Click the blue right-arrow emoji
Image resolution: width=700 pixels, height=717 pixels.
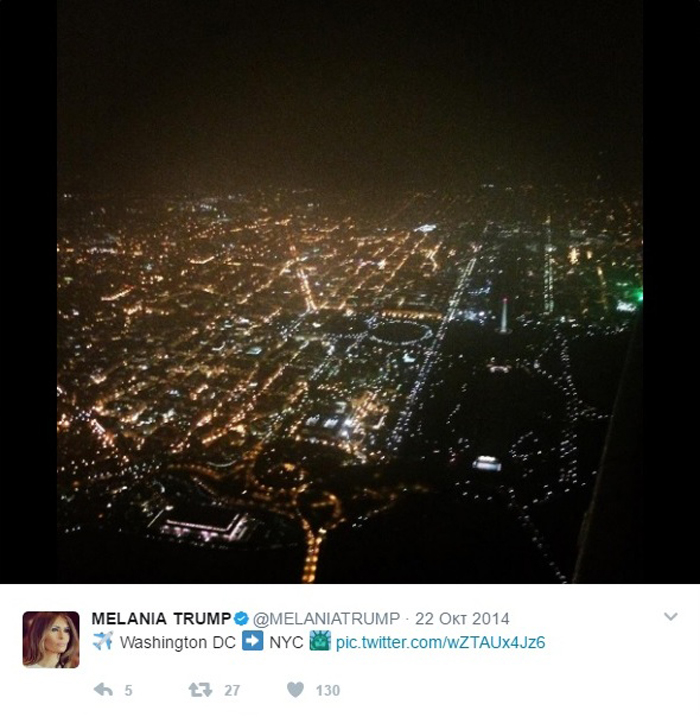[x=252, y=641]
